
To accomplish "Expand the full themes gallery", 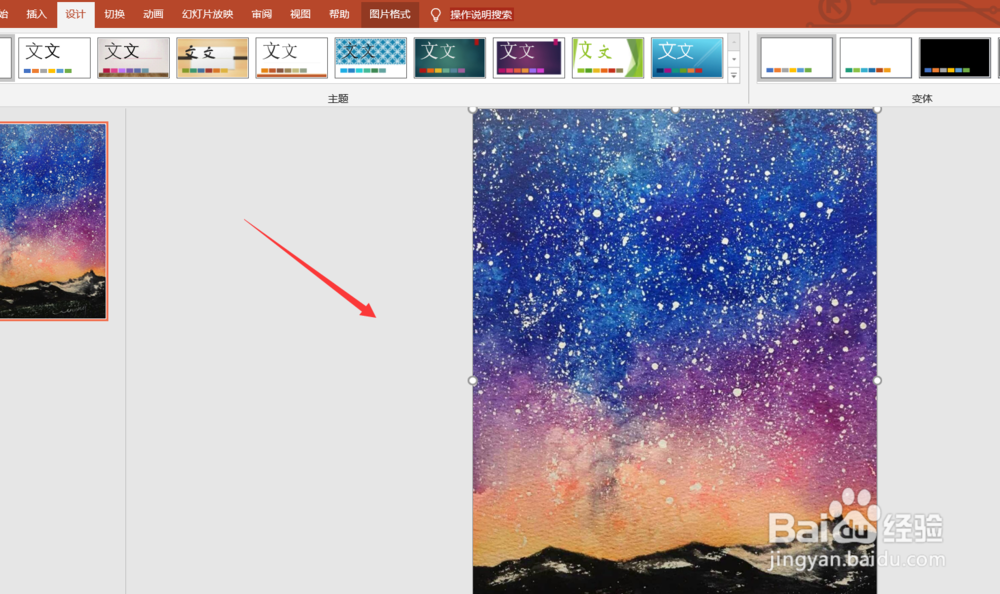I will pyautogui.click(x=734, y=75).
